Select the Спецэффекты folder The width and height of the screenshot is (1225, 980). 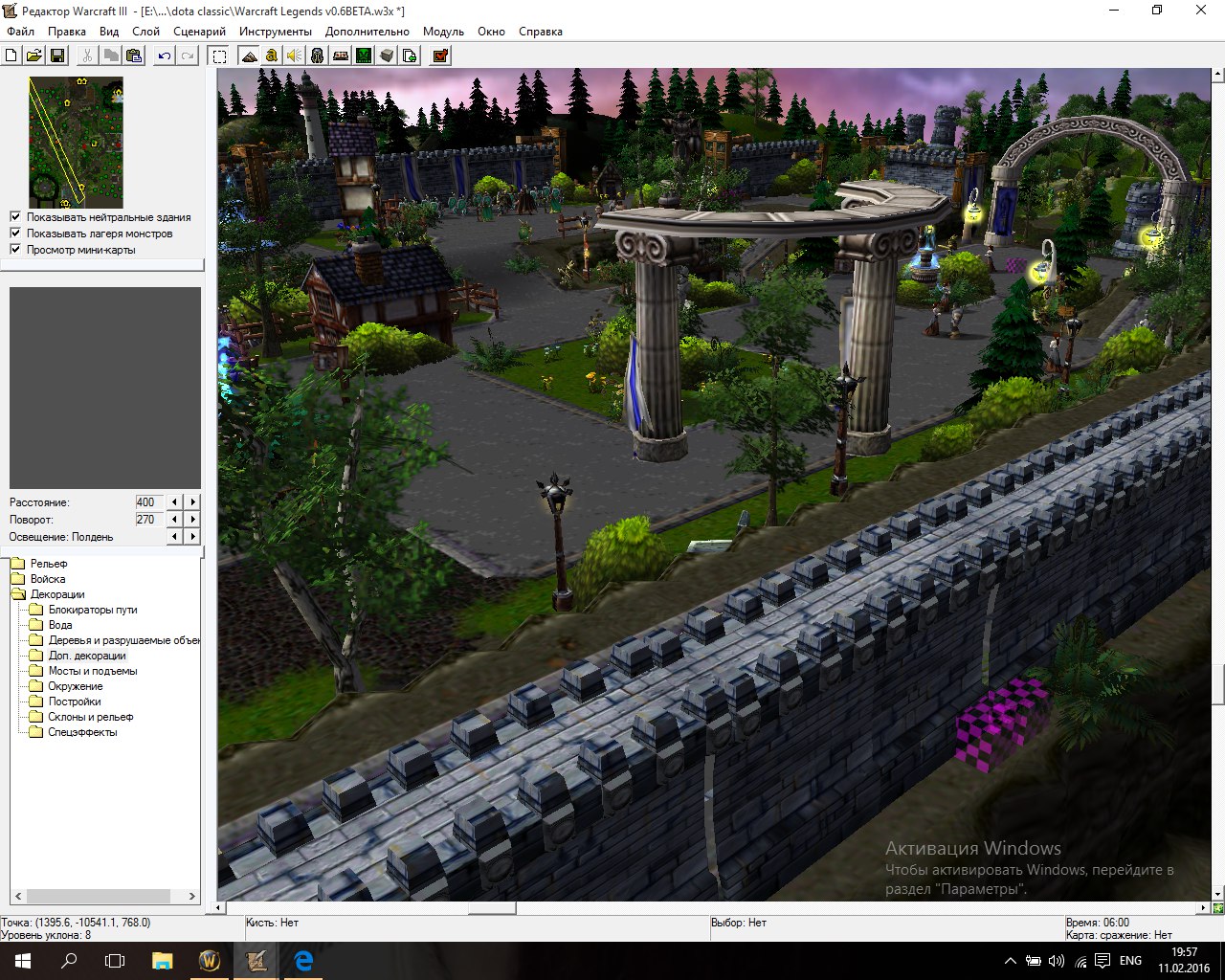[74, 732]
